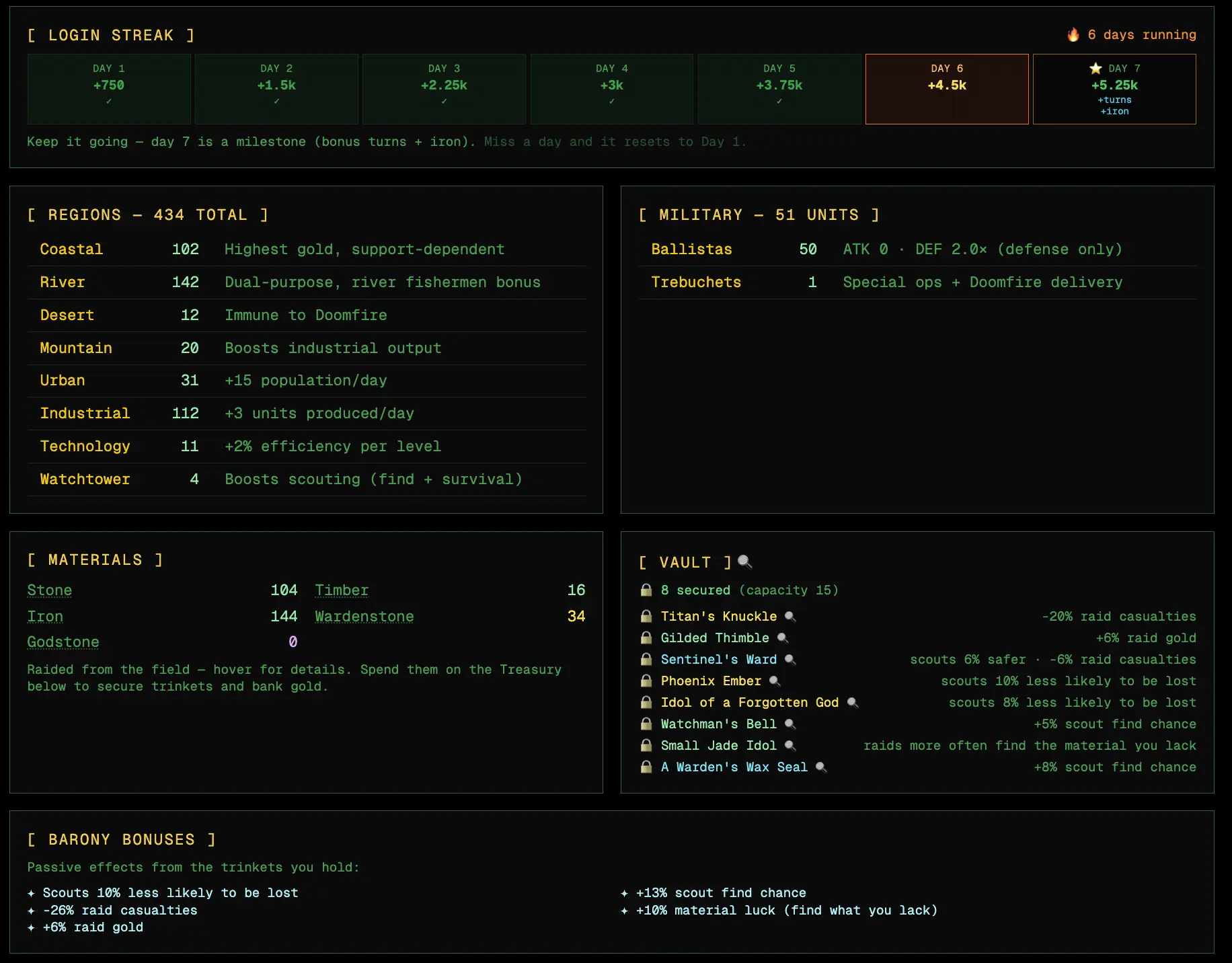Click '8 secured (capacity 15)' text
Screen dimensions: 1232x963
pyautogui.click(x=750, y=590)
